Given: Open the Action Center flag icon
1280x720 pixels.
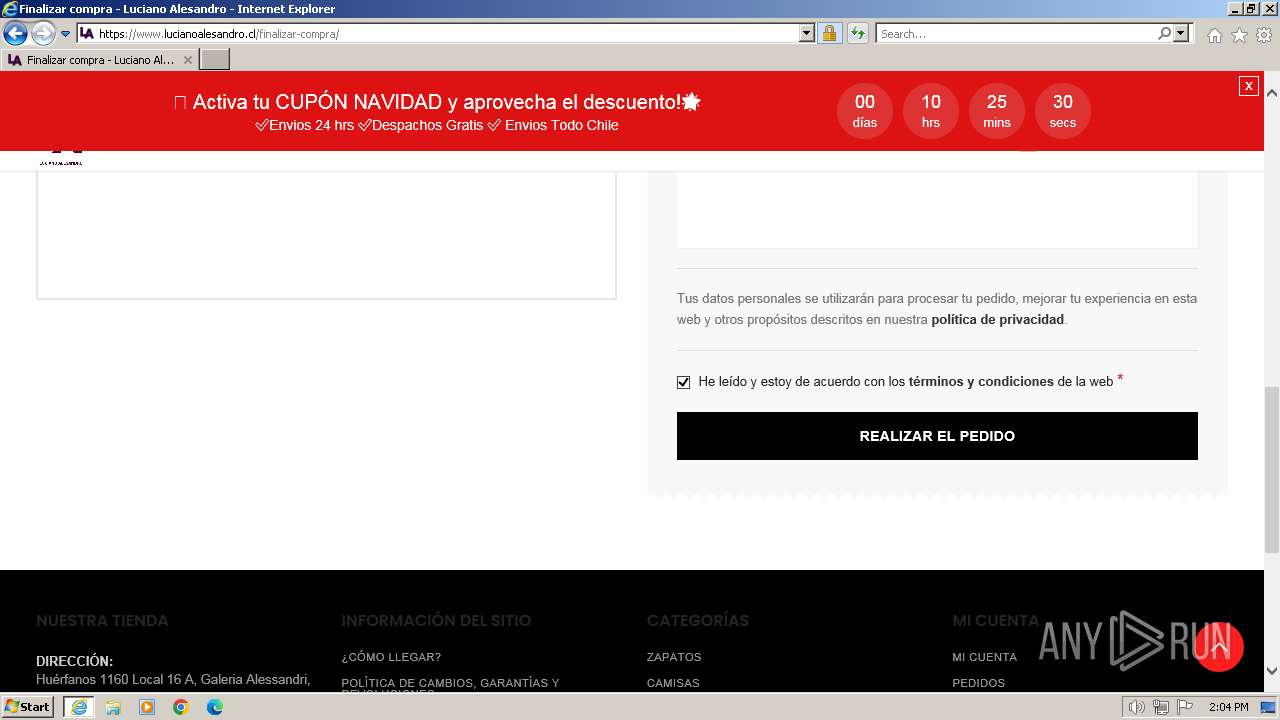Looking at the screenshot, I should 1185,707.
